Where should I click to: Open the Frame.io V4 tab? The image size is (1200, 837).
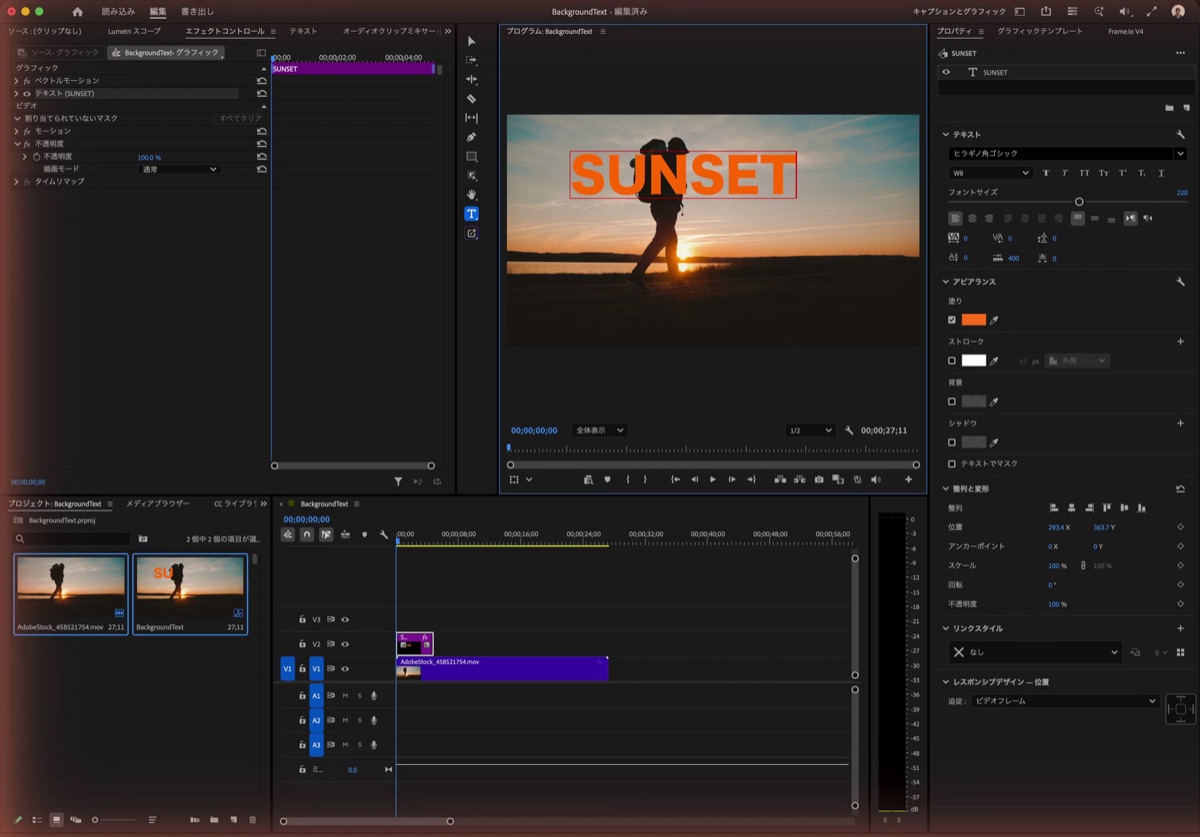coord(1125,31)
